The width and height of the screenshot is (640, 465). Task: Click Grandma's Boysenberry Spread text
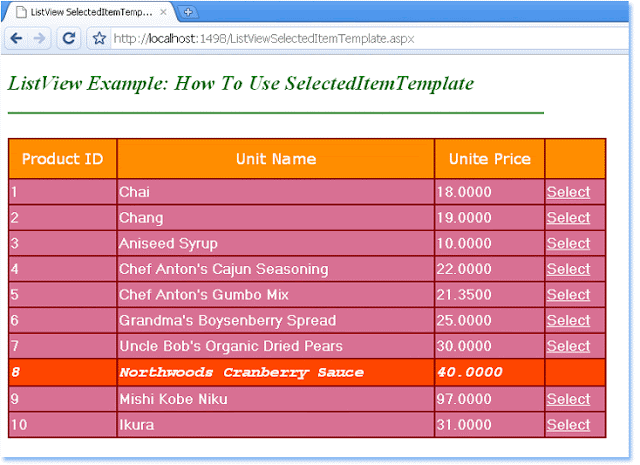click(227, 320)
